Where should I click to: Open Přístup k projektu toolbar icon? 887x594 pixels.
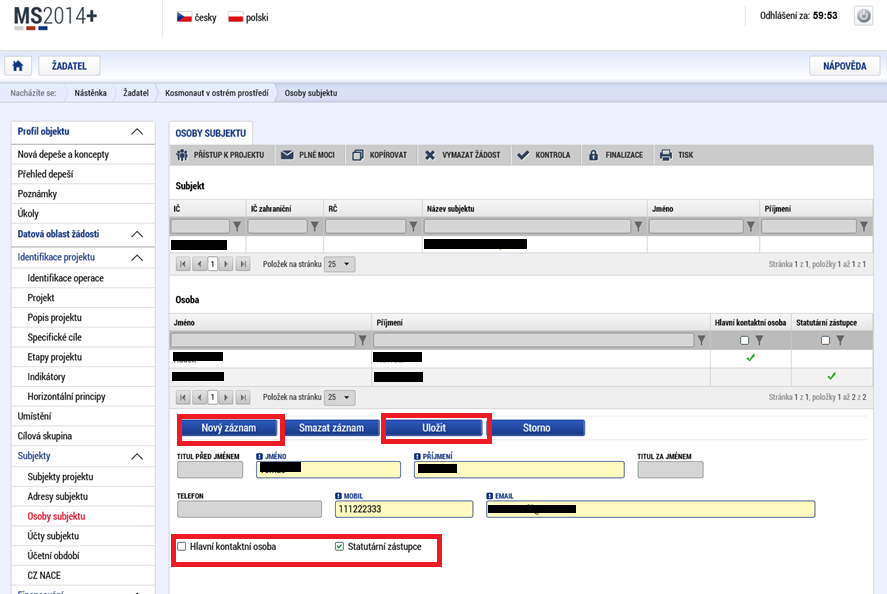tap(182, 155)
